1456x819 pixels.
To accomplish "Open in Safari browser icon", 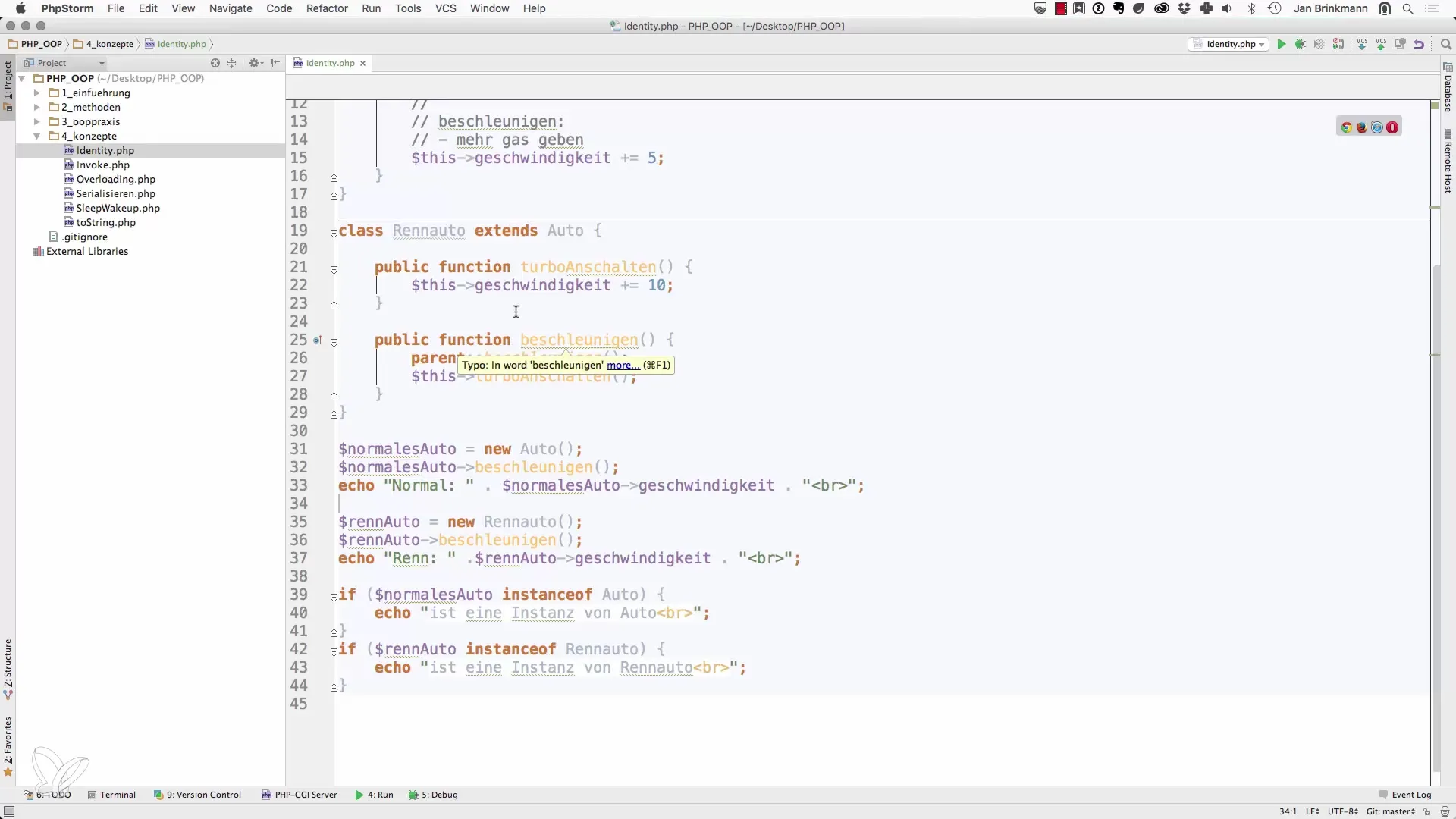I will 1377,127.
